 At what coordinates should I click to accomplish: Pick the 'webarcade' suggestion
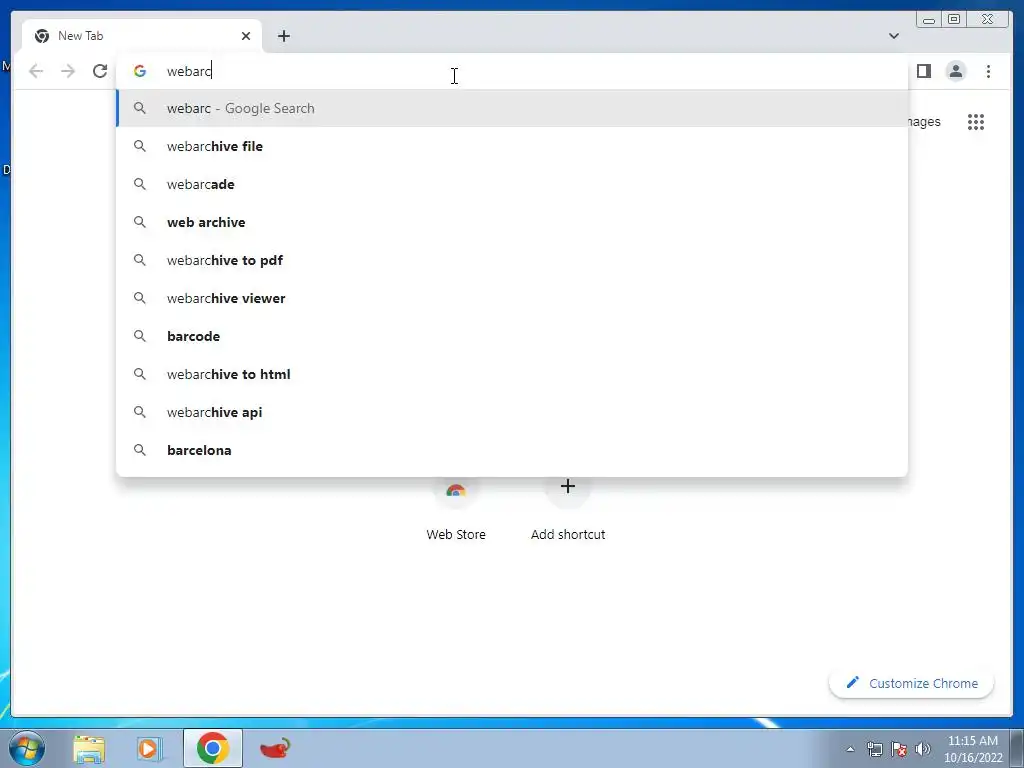tap(513, 184)
